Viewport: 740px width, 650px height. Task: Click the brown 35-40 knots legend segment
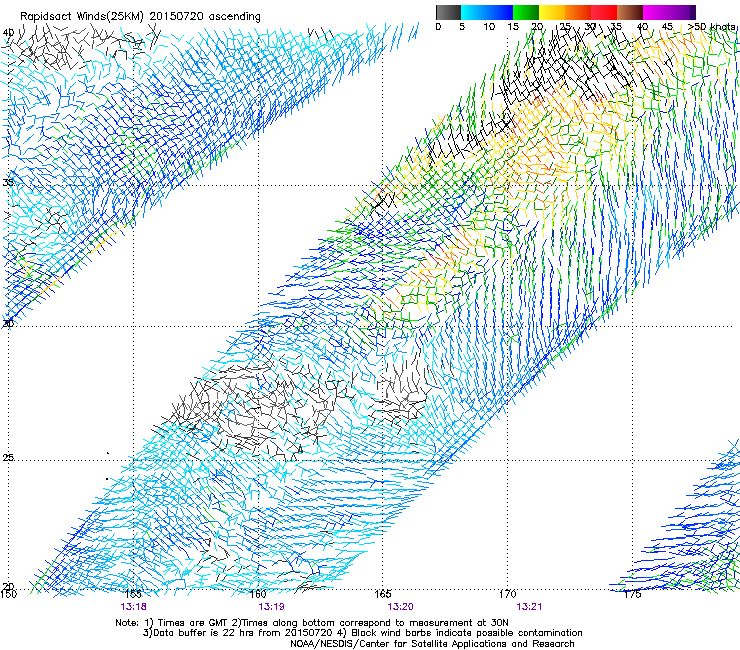point(630,12)
